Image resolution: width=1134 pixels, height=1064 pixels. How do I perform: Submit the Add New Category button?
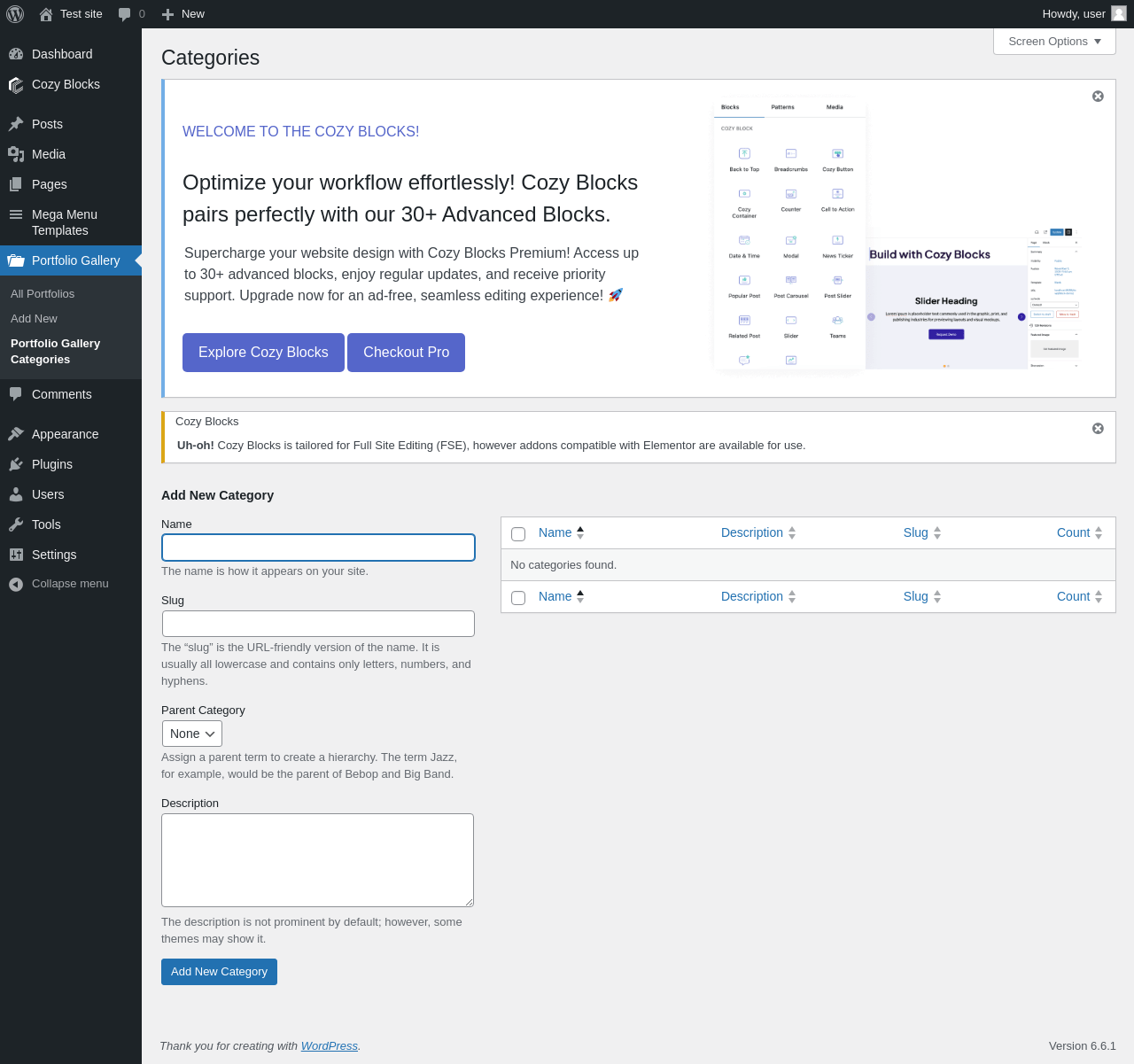click(219, 972)
